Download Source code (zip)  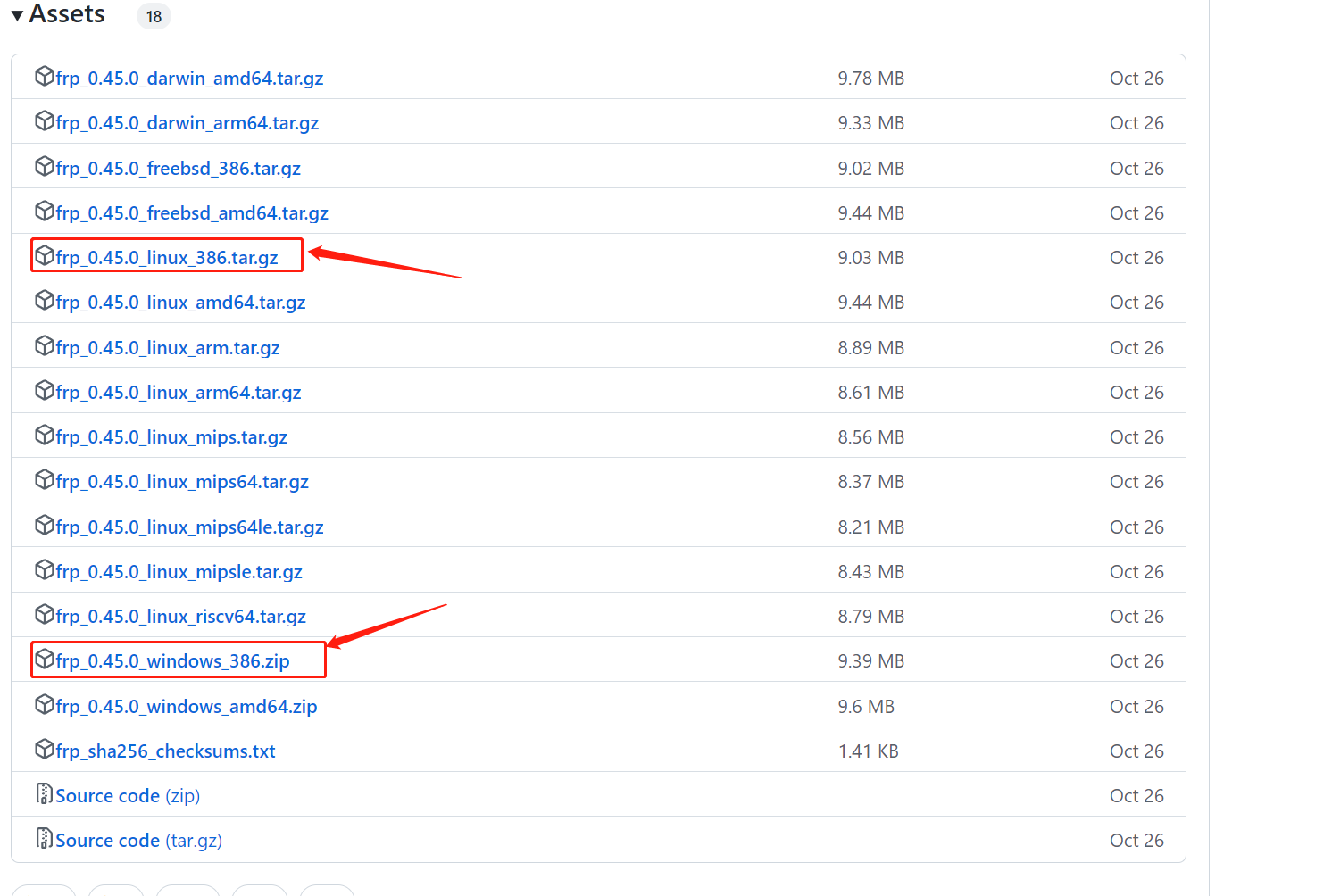(x=128, y=796)
